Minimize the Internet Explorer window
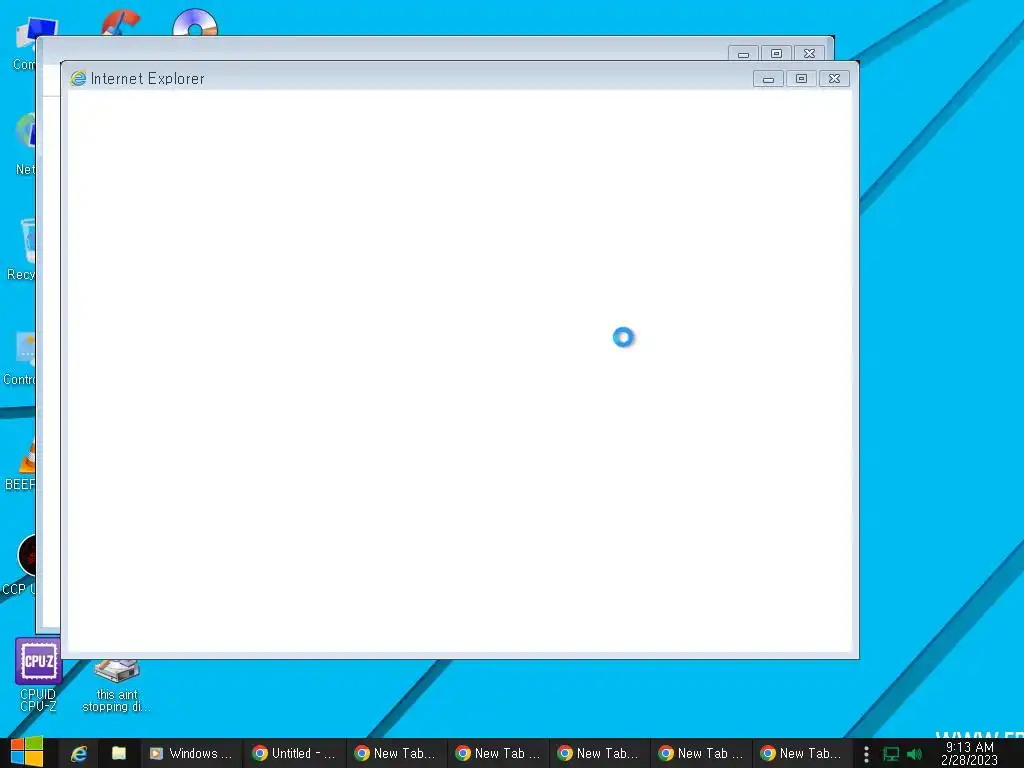The width and height of the screenshot is (1024, 768). point(768,79)
